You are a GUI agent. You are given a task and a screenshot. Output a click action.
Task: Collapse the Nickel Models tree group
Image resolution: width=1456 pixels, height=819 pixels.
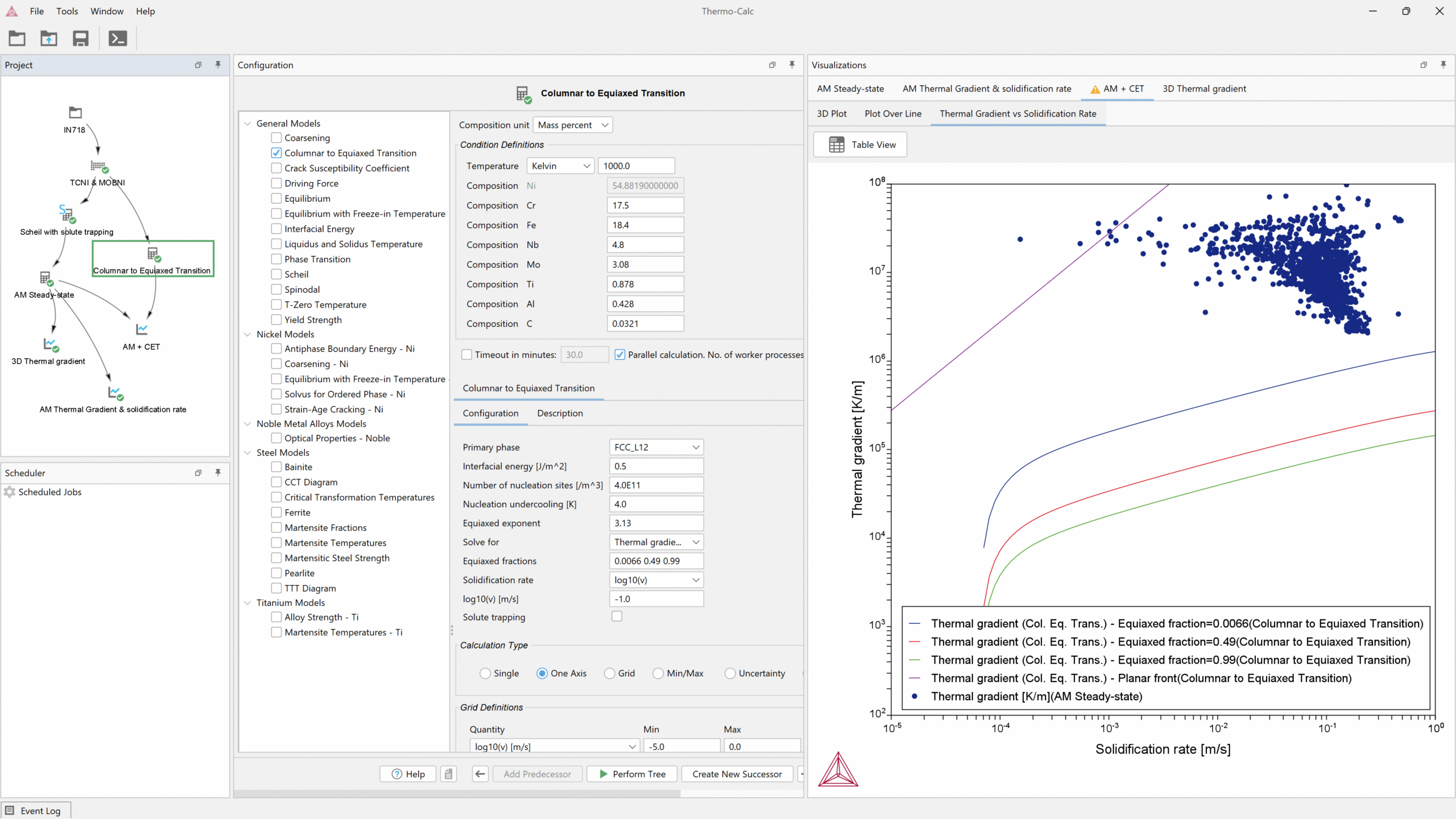click(x=247, y=334)
